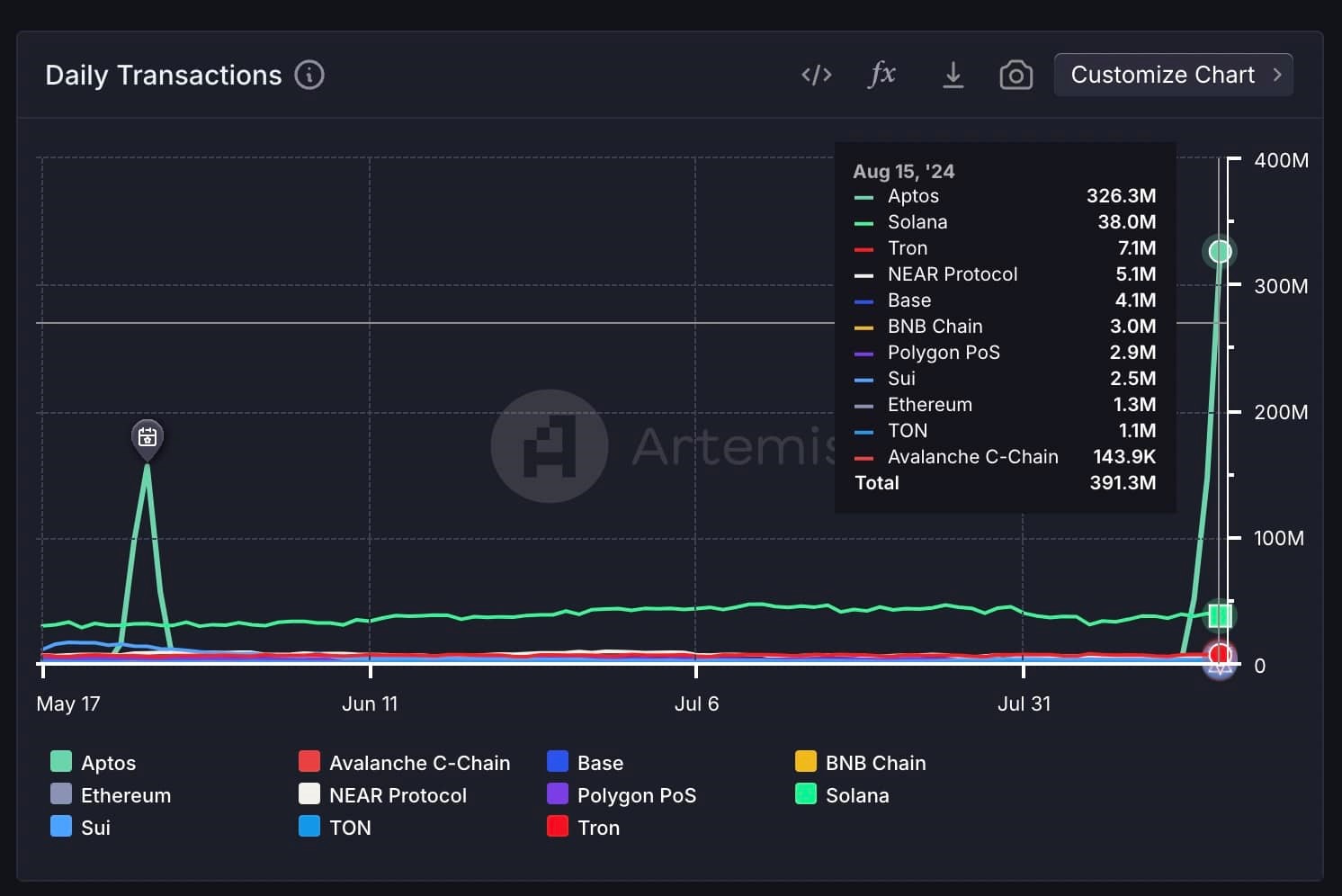This screenshot has height=896, width=1342.
Task: Click the Jul 31 axis label
Action: click(1024, 703)
